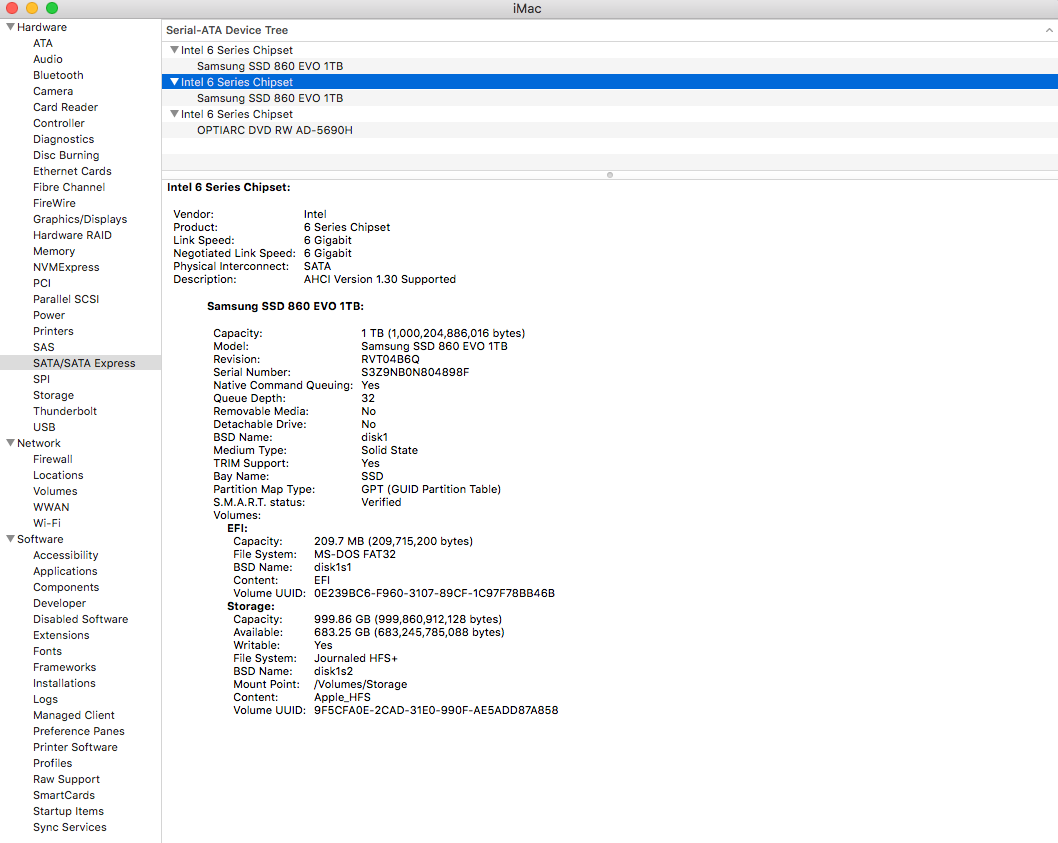1058x843 pixels.
Task: Open the Audio hardware category
Action: pos(48,59)
